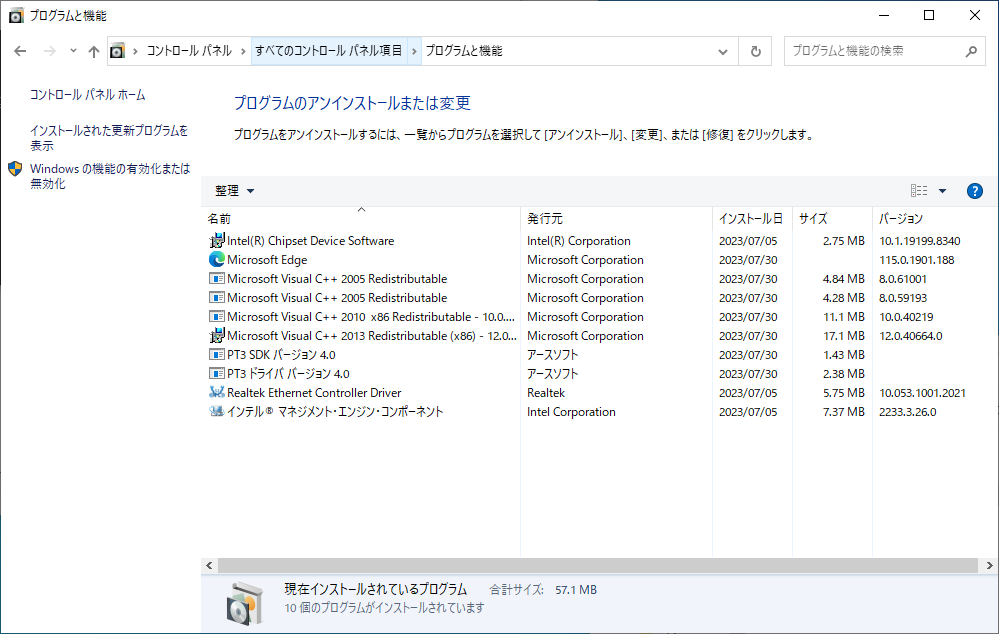
Task: Expand the chevron after コントロール パネル breadcrumb
Action: [x=243, y=51]
